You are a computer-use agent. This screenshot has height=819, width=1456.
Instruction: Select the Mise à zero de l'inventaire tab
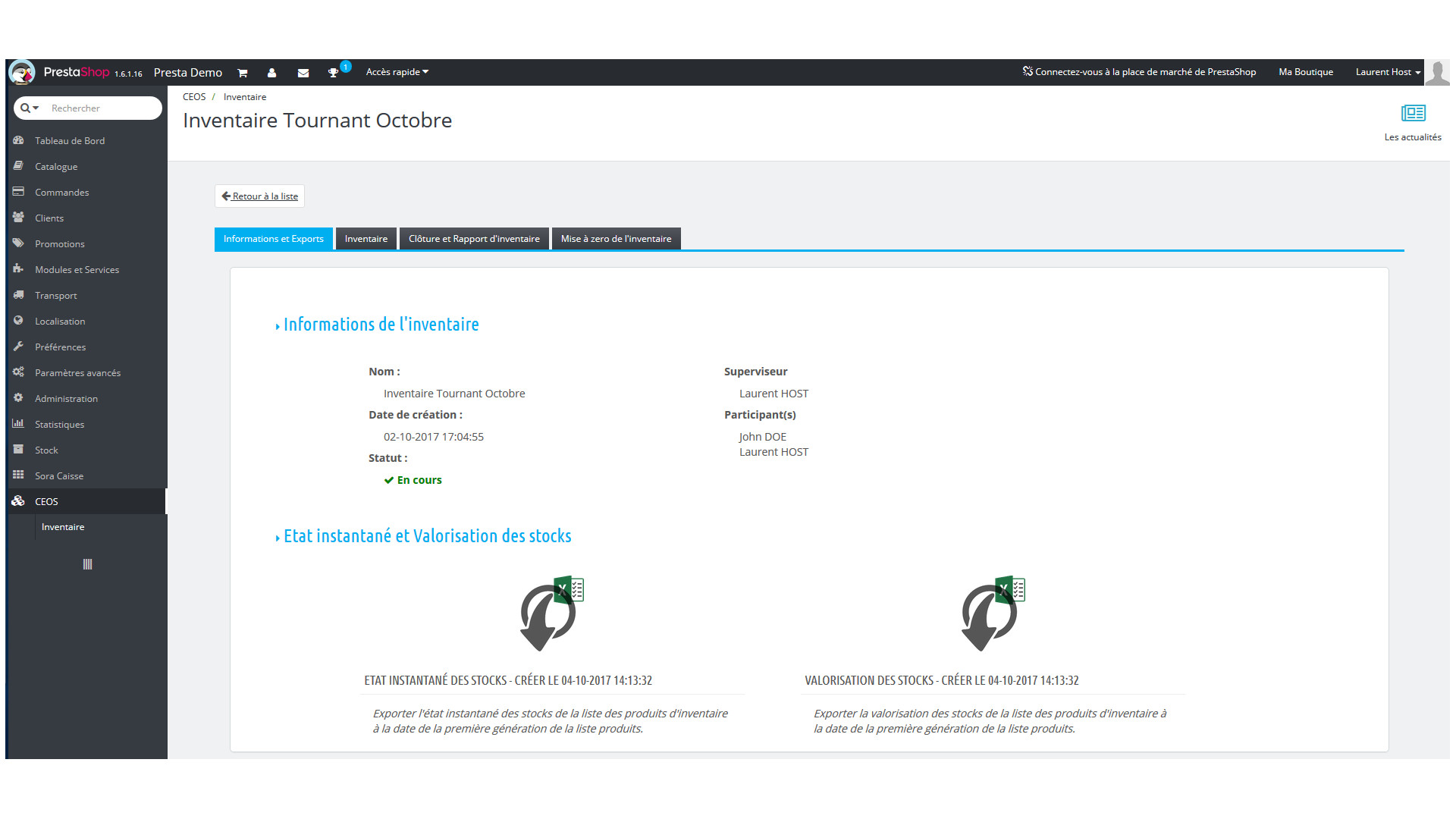tap(616, 239)
